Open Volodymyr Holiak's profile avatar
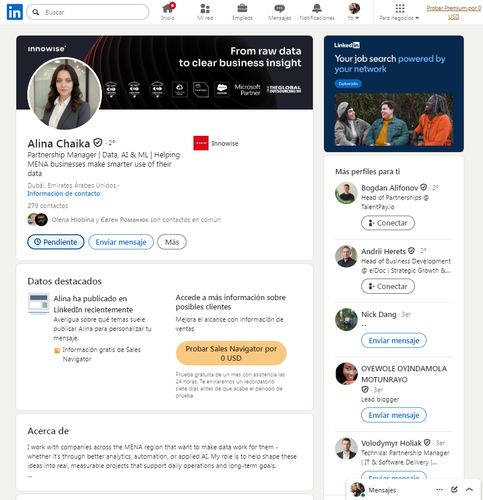This screenshot has width=483, height=500. pyautogui.click(x=346, y=448)
